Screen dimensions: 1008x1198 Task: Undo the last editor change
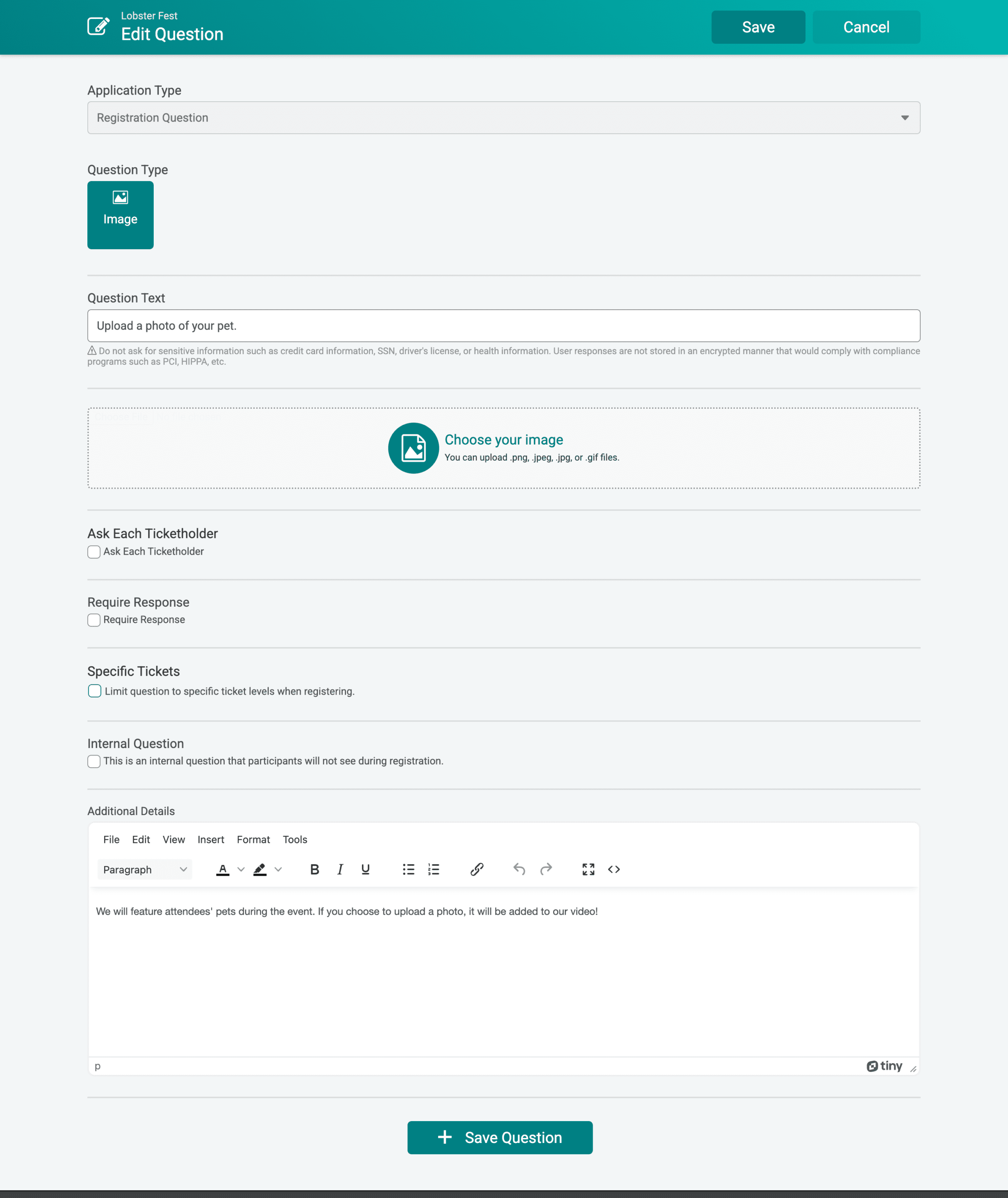(x=520, y=869)
